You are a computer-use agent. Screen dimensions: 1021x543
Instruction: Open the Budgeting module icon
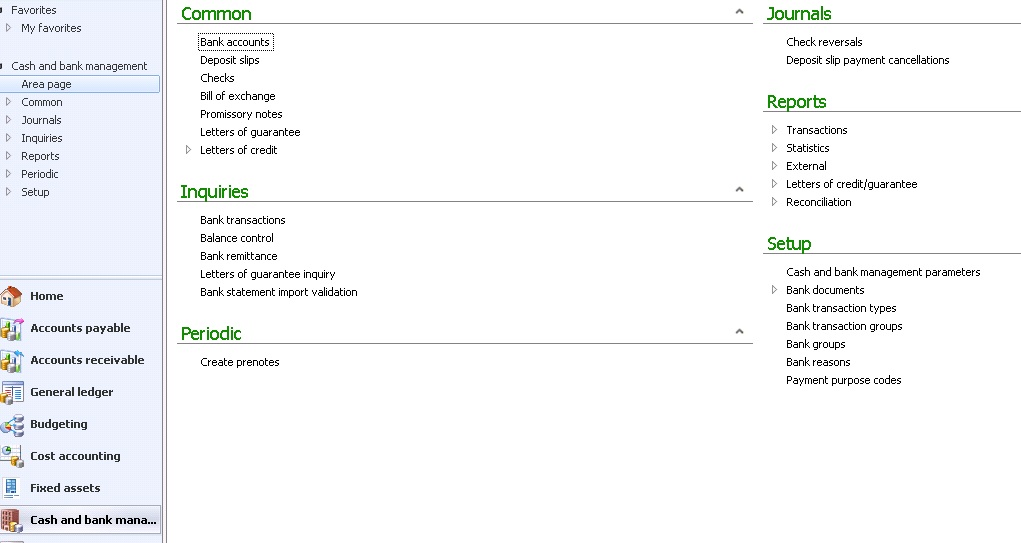[12, 424]
